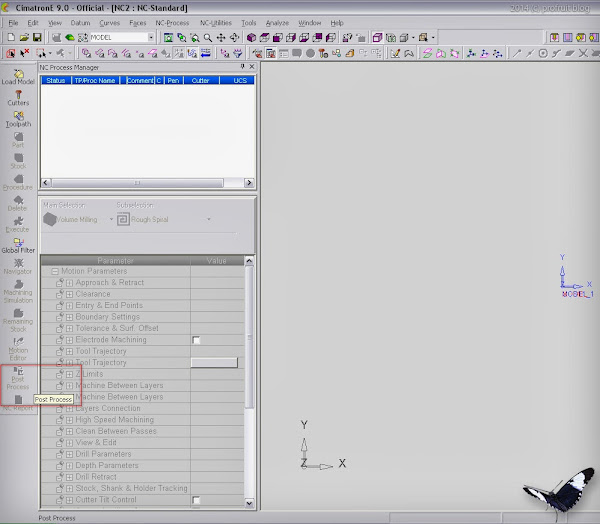Image resolution: width=600 pixels, height=524 pixels.
Task: Click the sketch pencil toolbar icon
Action: (395, 53)
